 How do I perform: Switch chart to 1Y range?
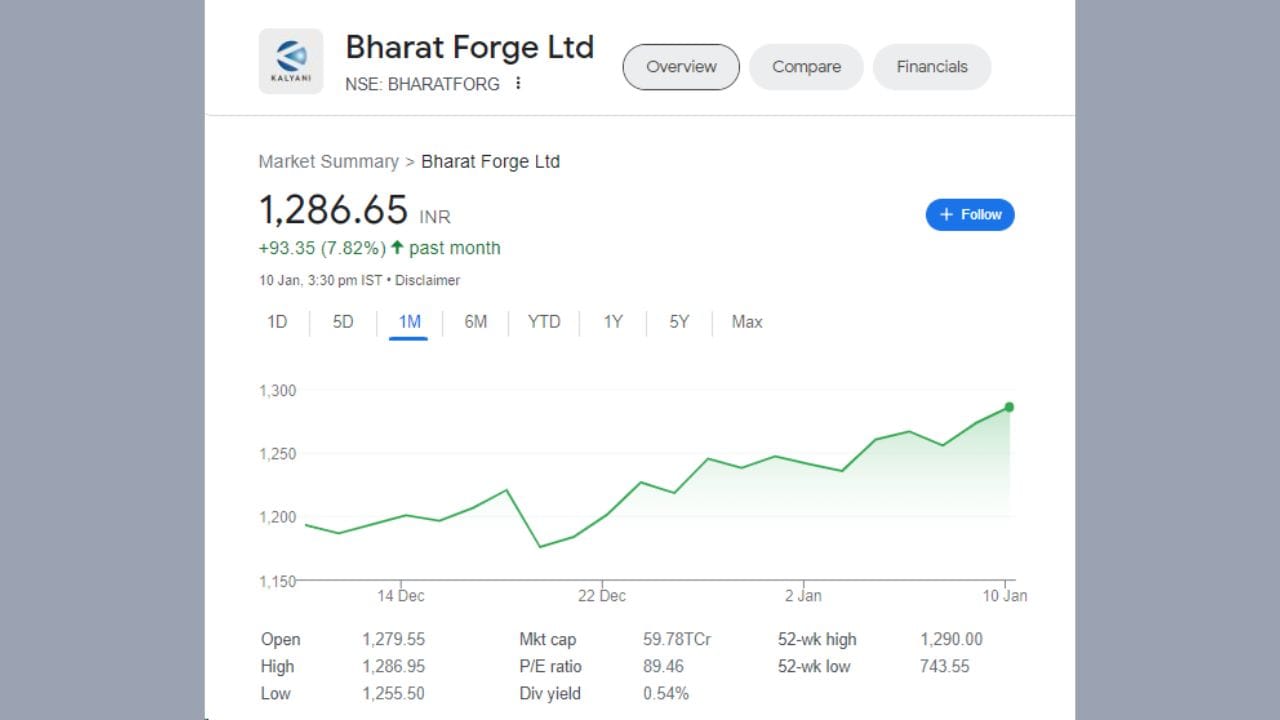[x=613, y=322]
